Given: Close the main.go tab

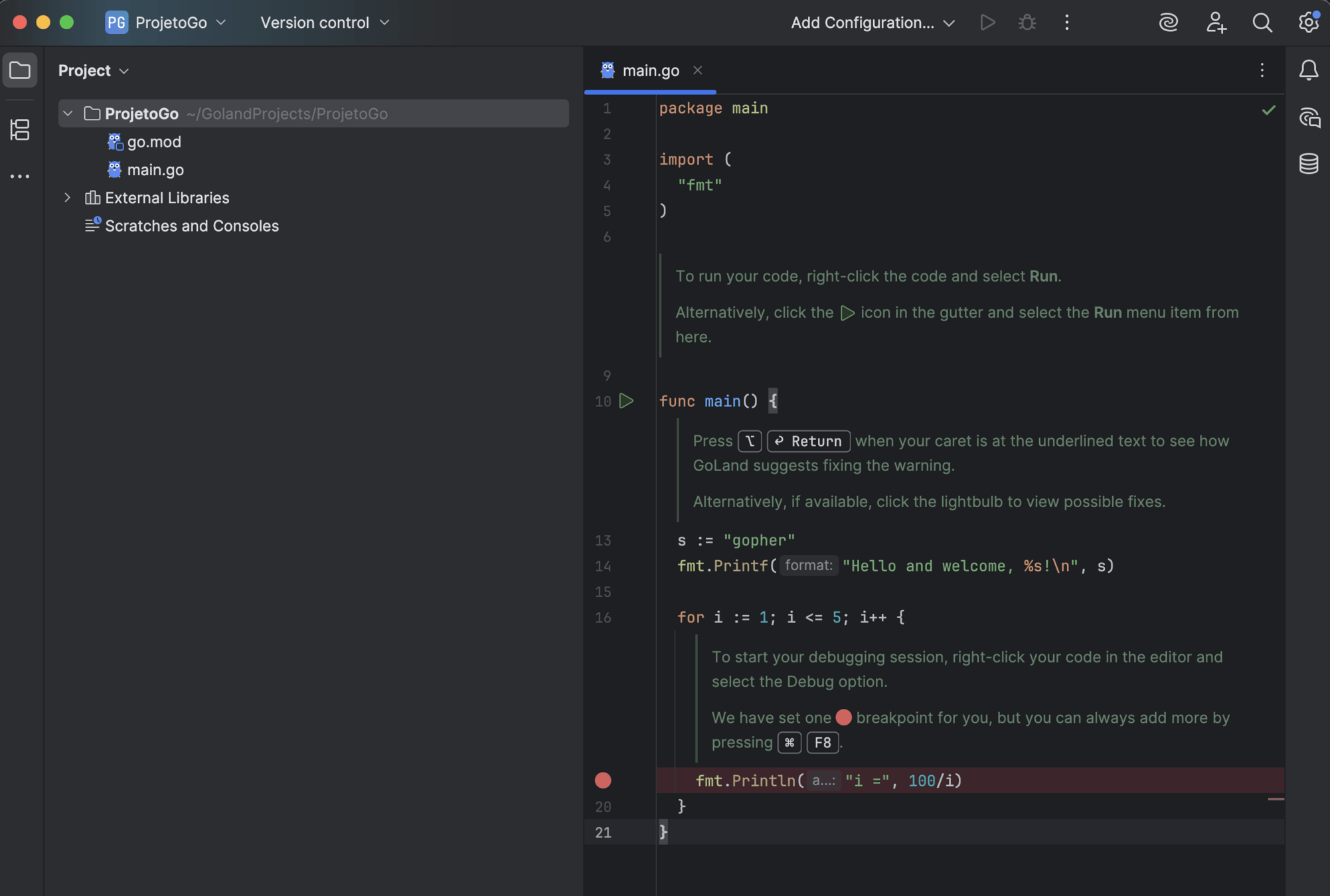Looking at the screenshot, I should [x=697, y=70].
